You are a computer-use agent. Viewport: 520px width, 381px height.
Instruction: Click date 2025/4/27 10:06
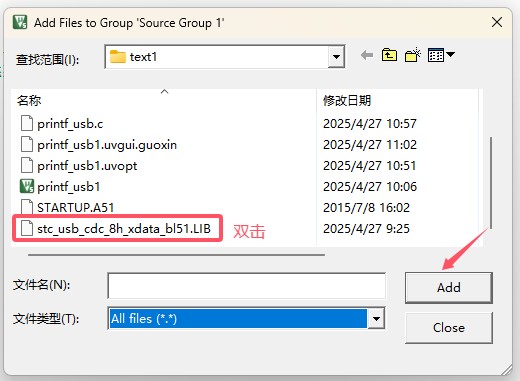[x=370, y=187]
